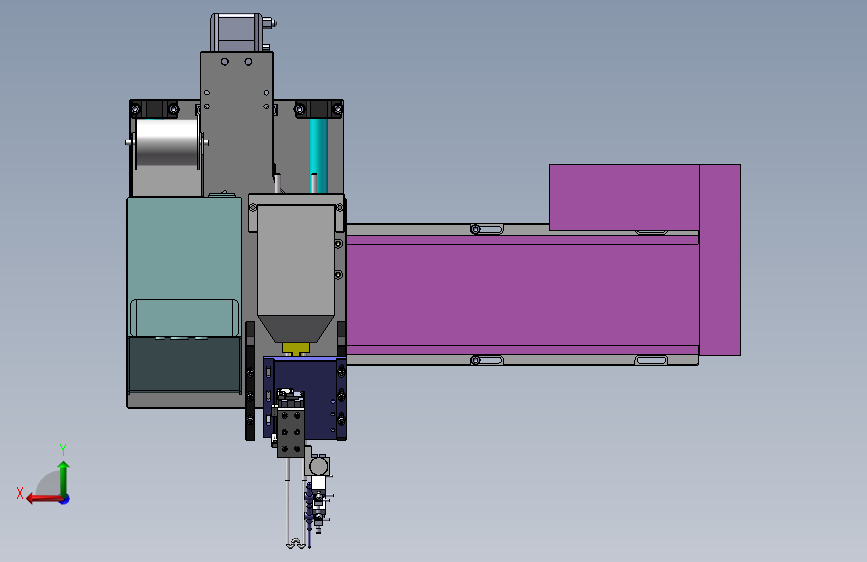This screenshot has width=867, height=562.
Task: Select the teal cover panel on the left
Action: point(184,267)
